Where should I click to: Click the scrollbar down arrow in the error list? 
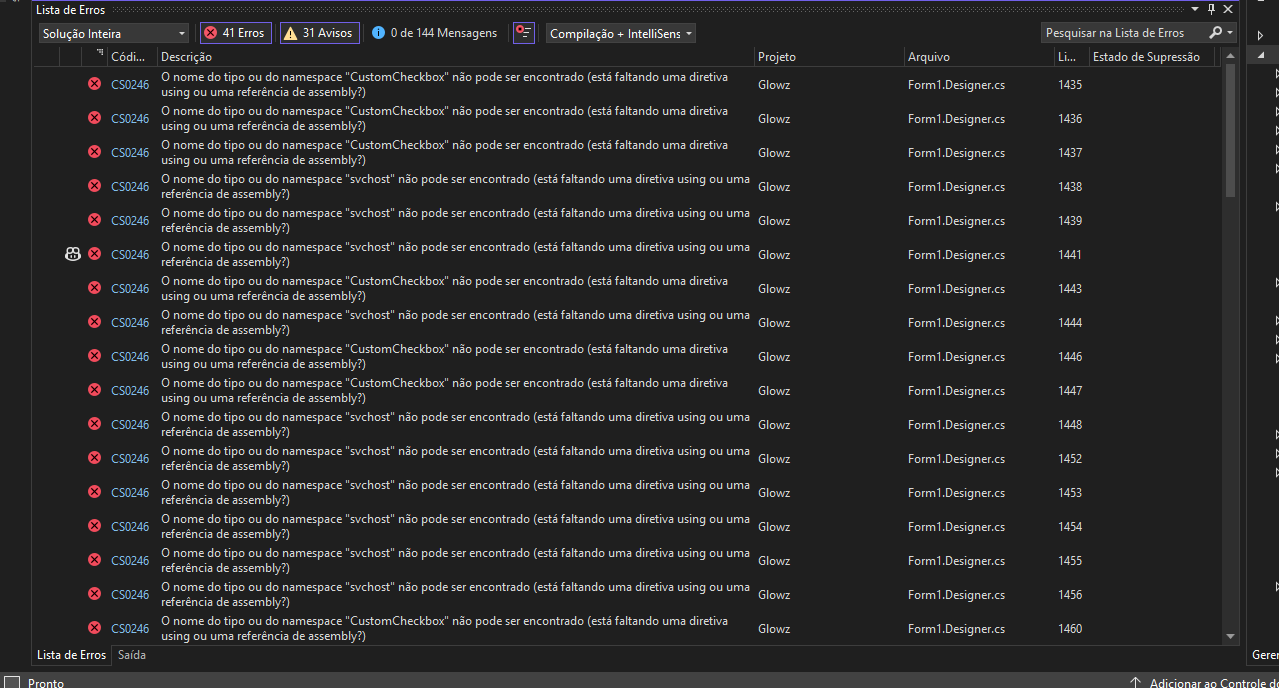coord(1231,636)
